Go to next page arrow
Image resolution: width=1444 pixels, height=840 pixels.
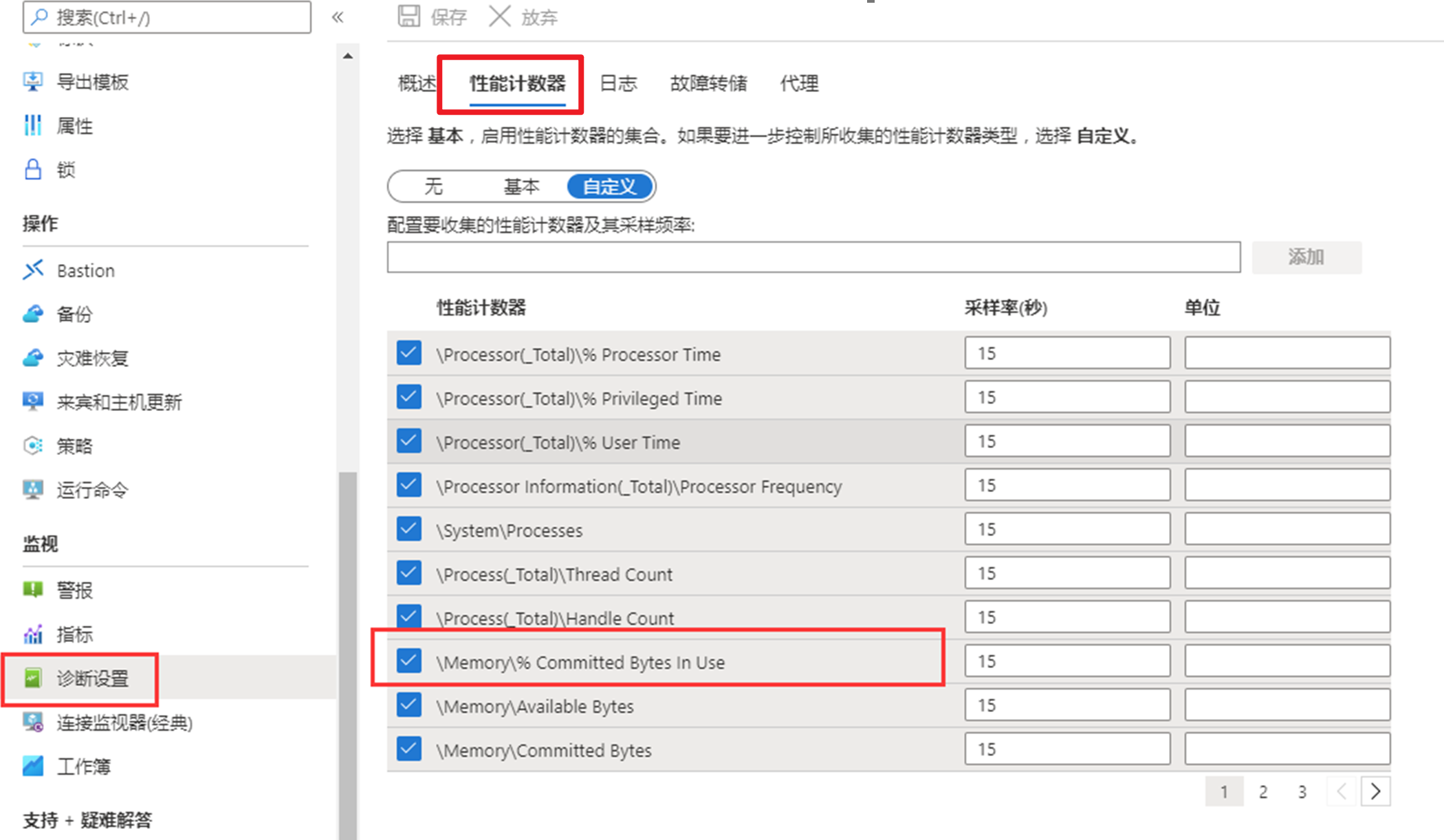click(x=1375, y=791)
